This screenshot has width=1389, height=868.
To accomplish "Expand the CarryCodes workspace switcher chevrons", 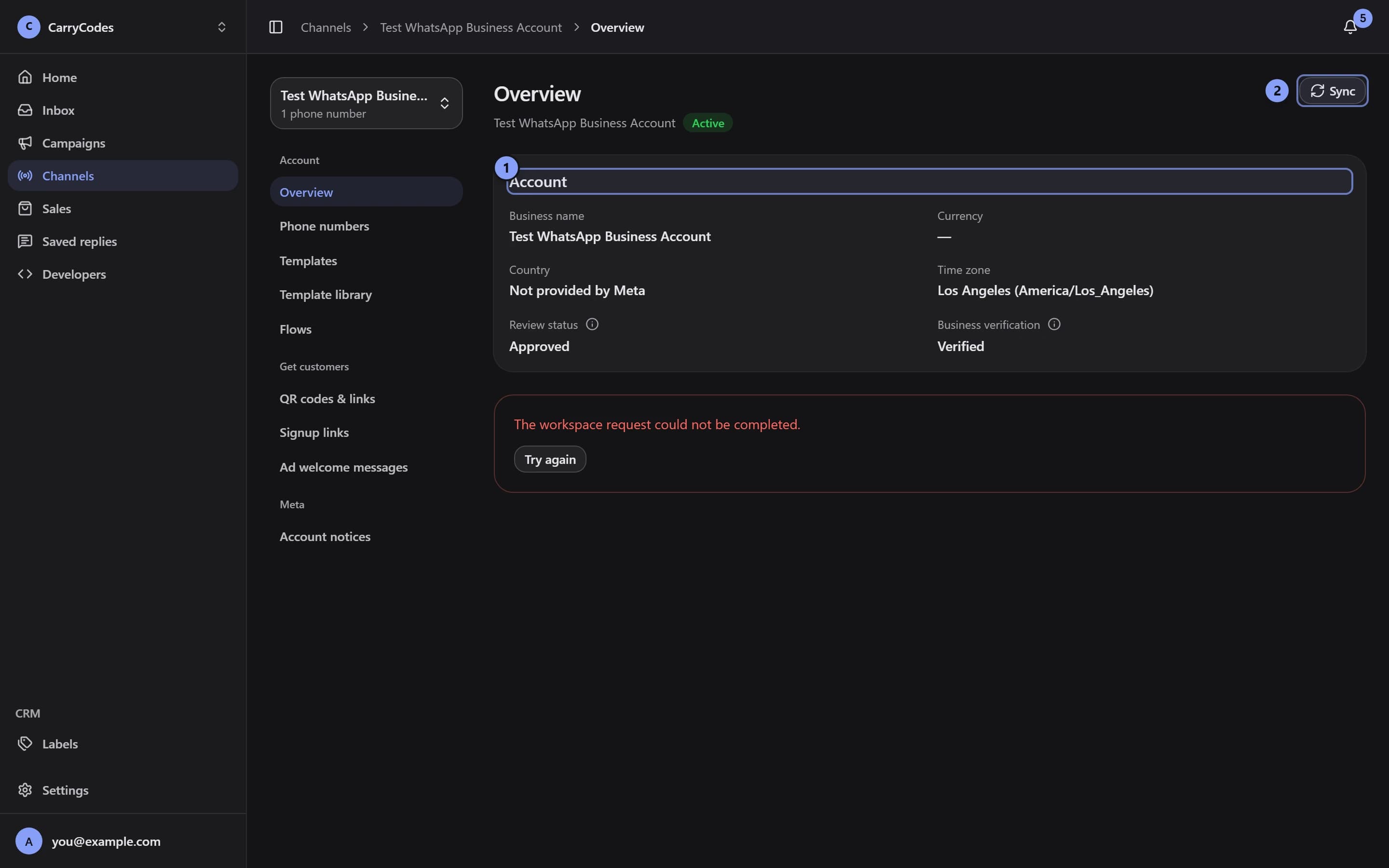I will coord(221,27).
